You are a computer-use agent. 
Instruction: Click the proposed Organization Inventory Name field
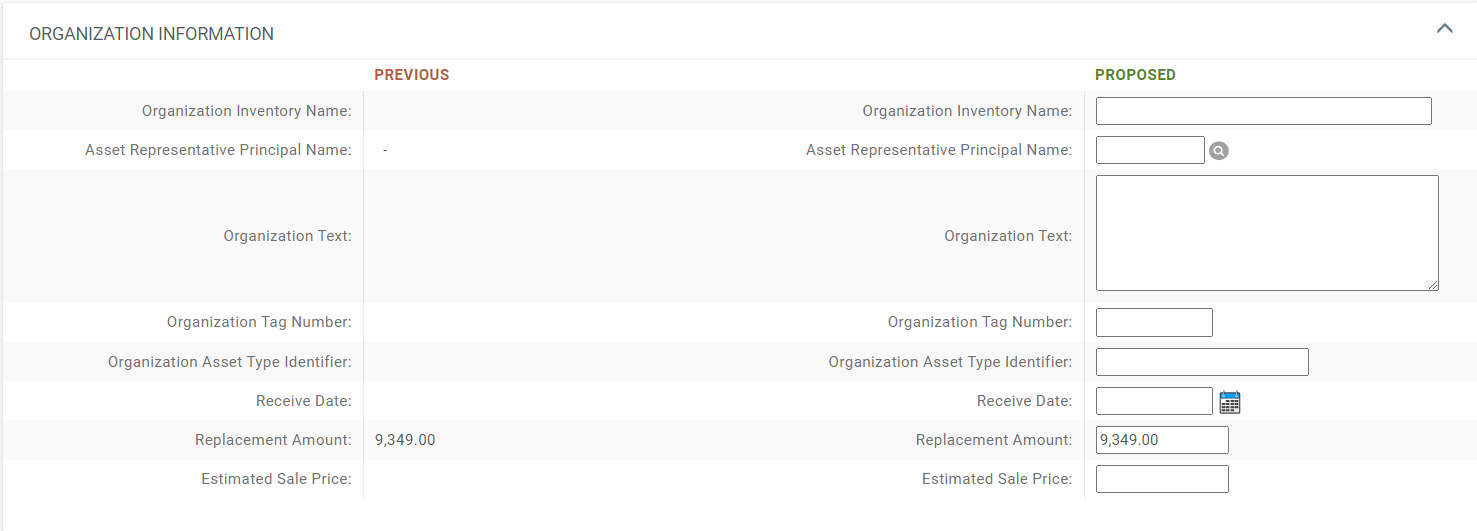point(1264,111)
